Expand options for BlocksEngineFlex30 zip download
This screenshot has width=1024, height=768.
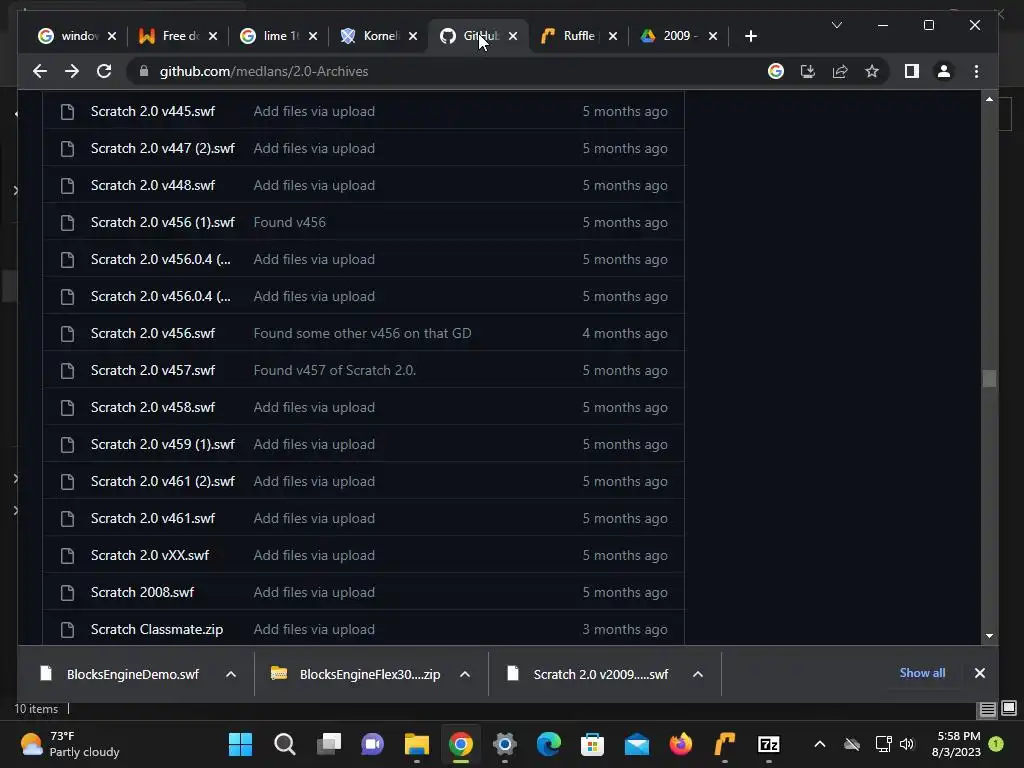coord(465,674)
